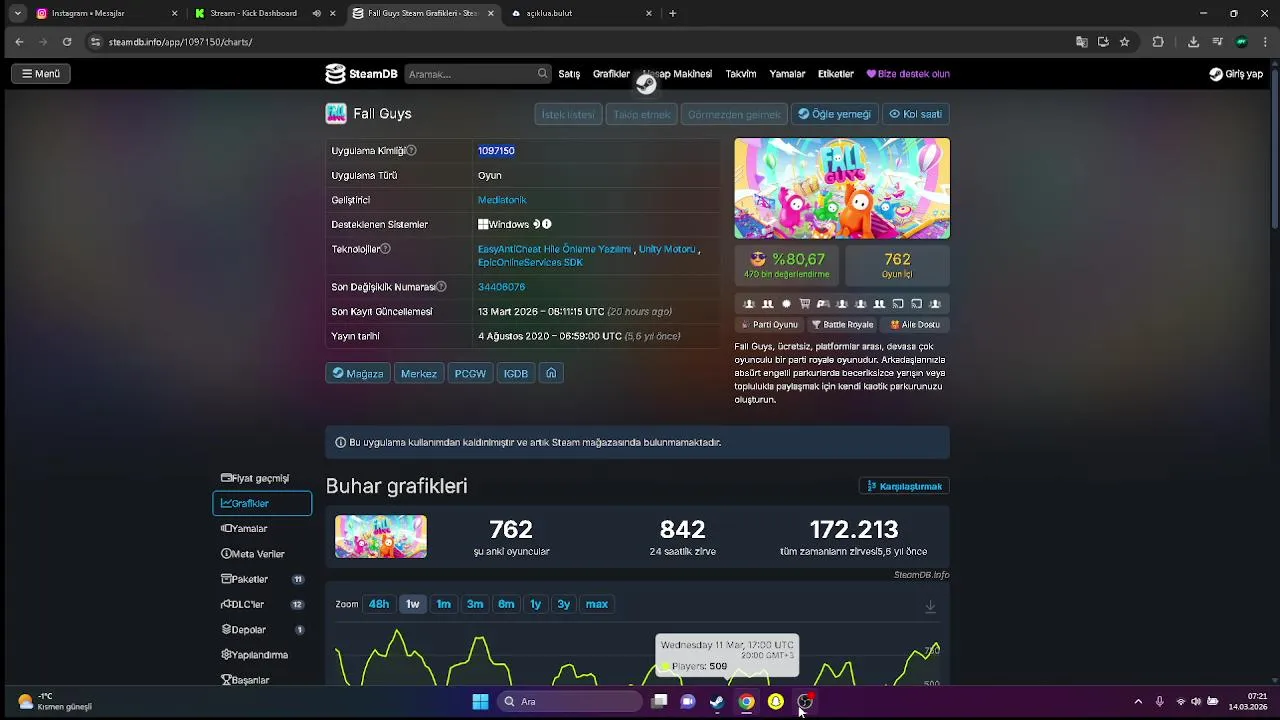Click the Karşılaştırmak compare button
Viewport: 1280px width, 720px height.
point(904,486)
